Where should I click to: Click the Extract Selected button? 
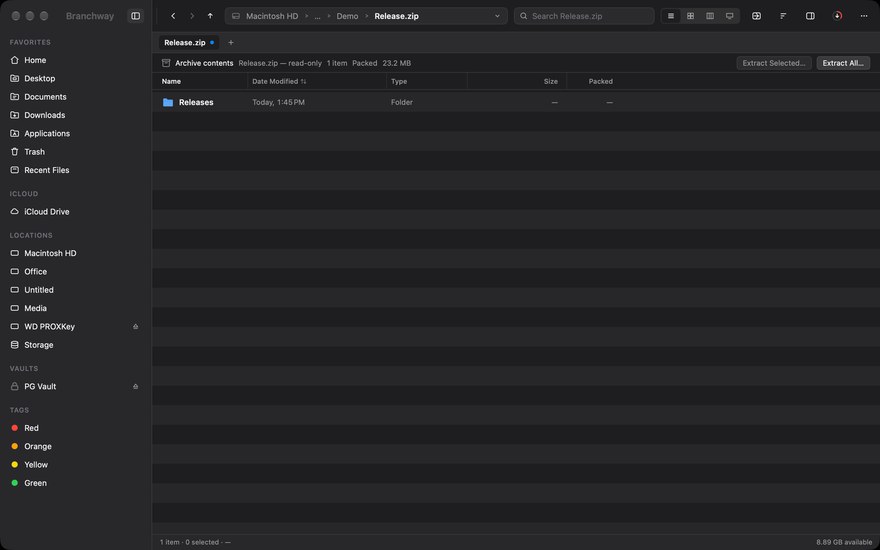tap(773, 63)
